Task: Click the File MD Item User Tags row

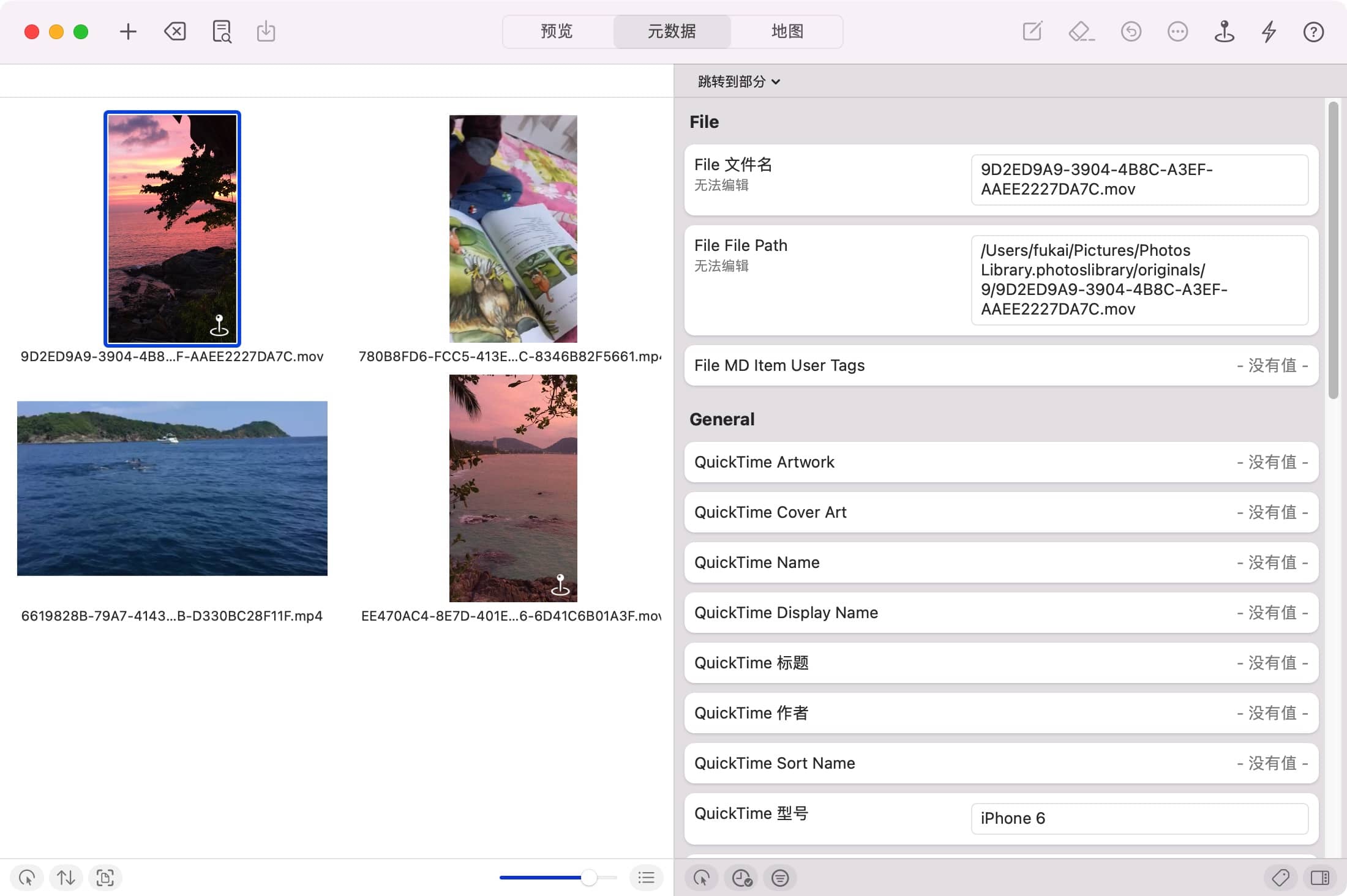Action: [1001, 365]
